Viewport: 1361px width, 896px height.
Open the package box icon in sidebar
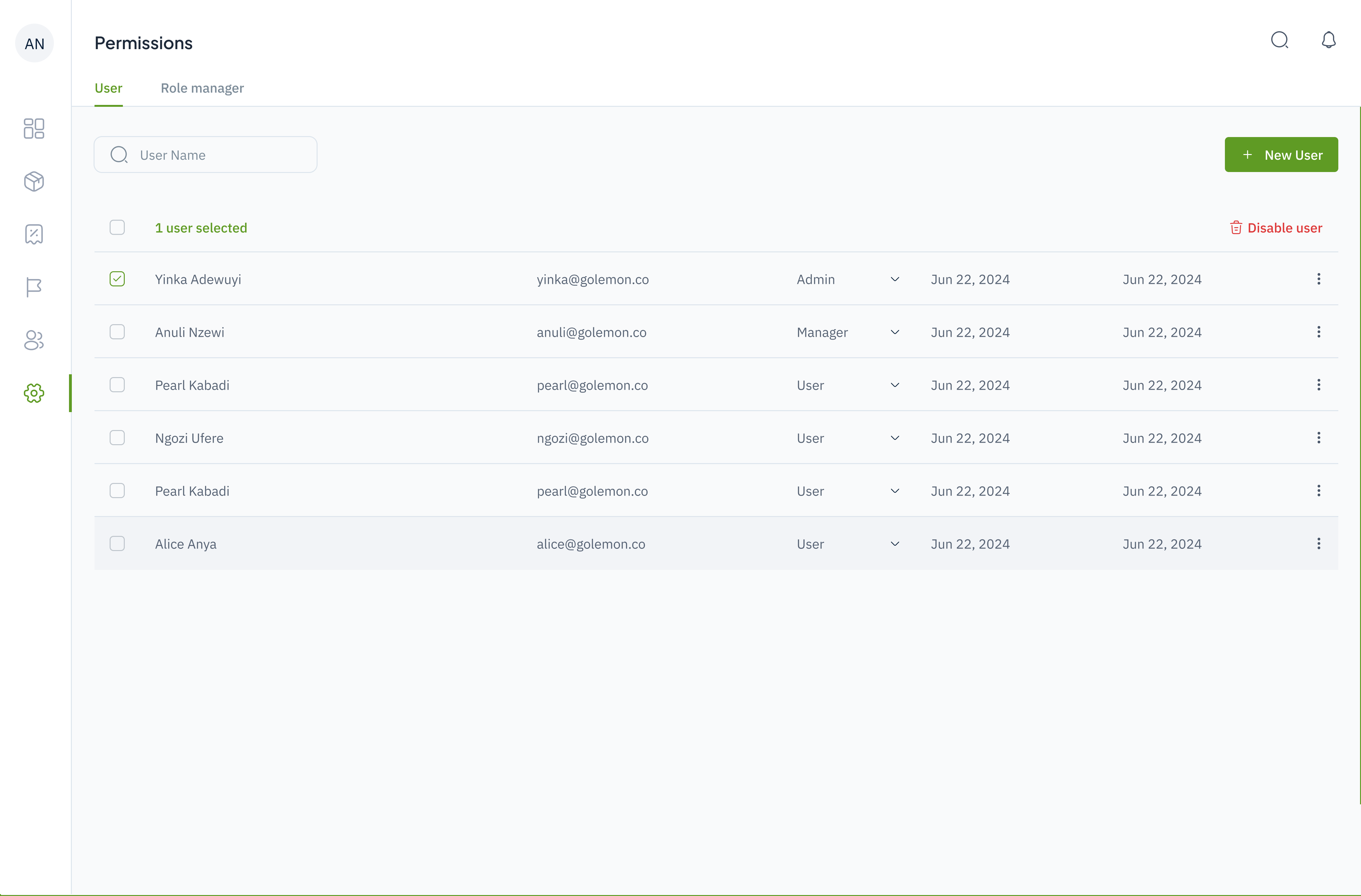click(x=34, y=181)
